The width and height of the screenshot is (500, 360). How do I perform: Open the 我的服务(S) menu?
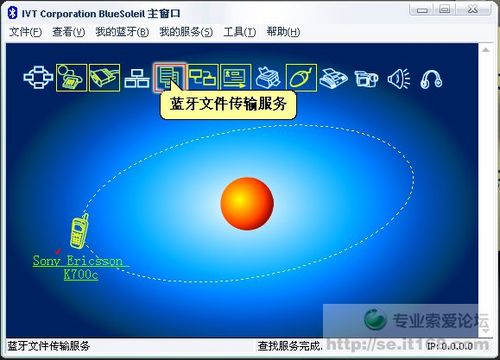tap(186, 32)
